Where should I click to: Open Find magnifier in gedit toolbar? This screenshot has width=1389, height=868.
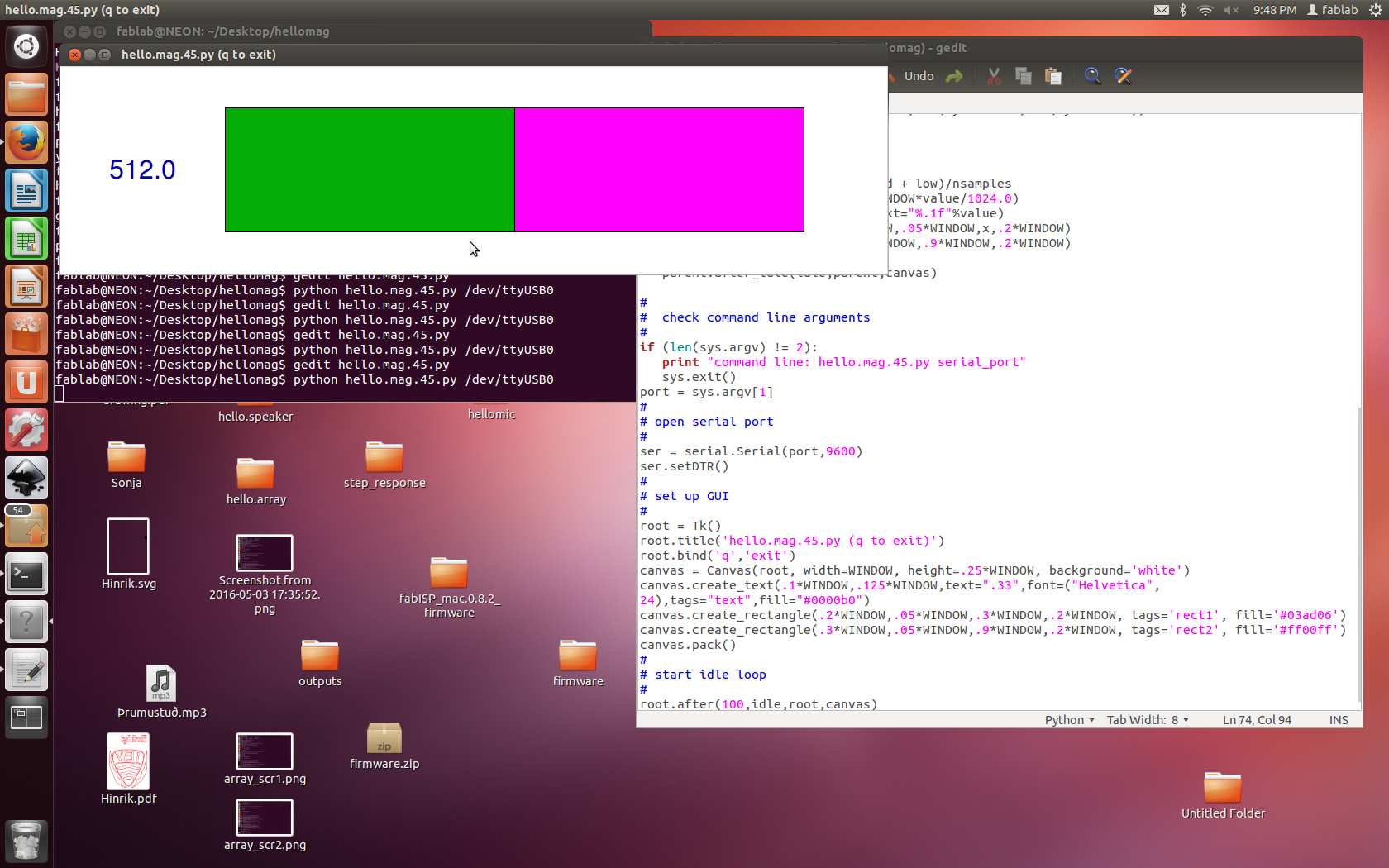click(1092, 76)
